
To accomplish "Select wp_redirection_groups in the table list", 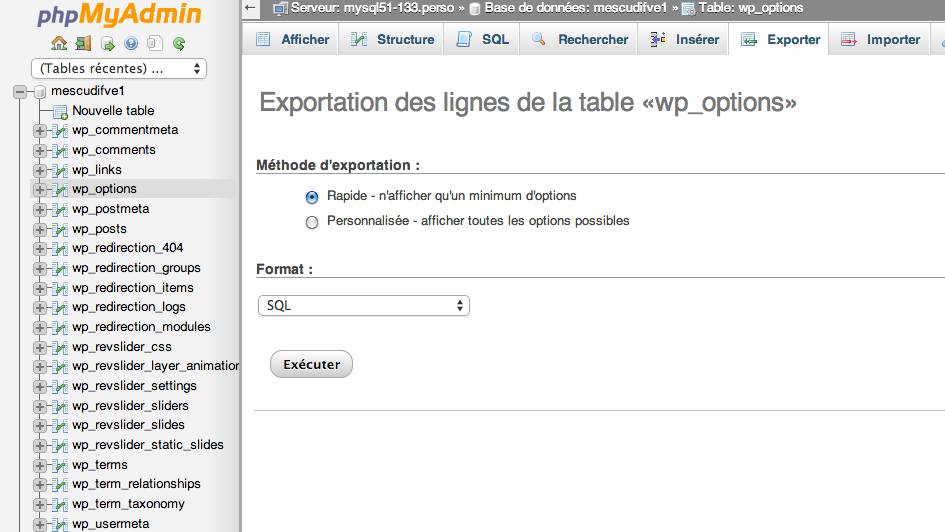I will pos(136,268).
